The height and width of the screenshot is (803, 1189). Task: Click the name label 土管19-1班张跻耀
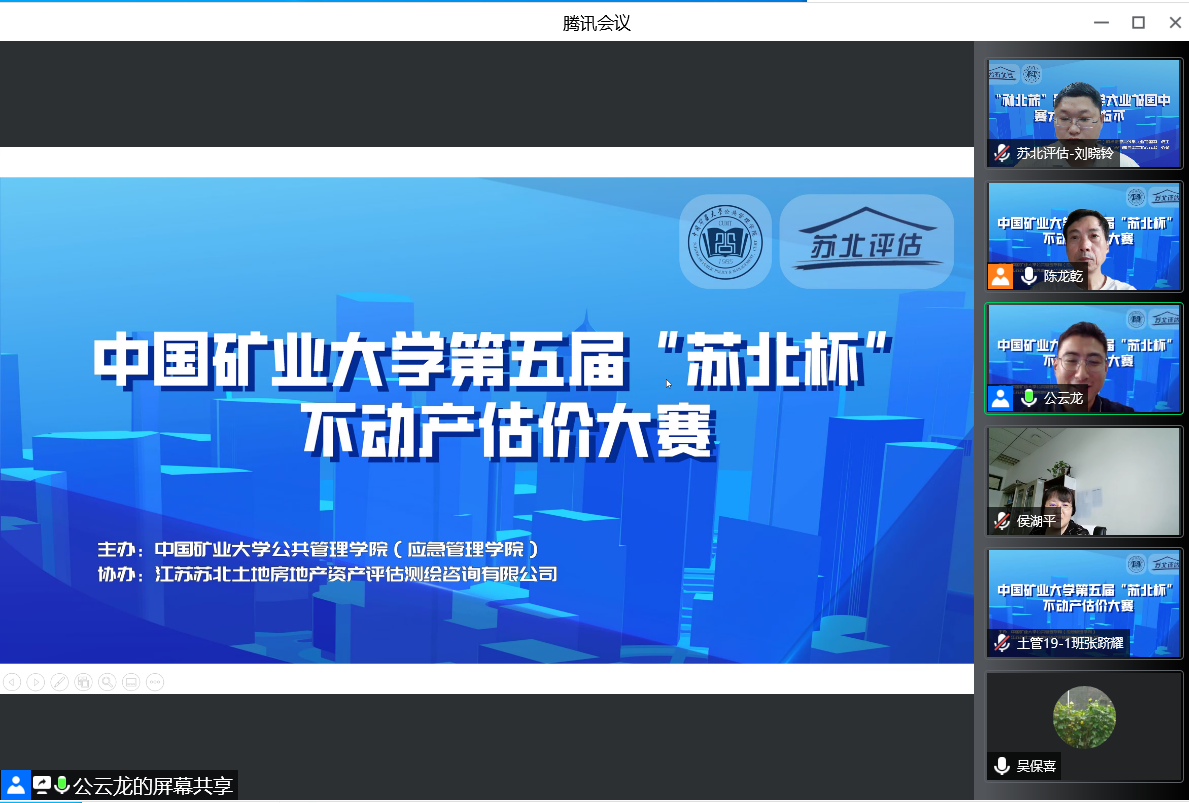(x=1070, y=643)
